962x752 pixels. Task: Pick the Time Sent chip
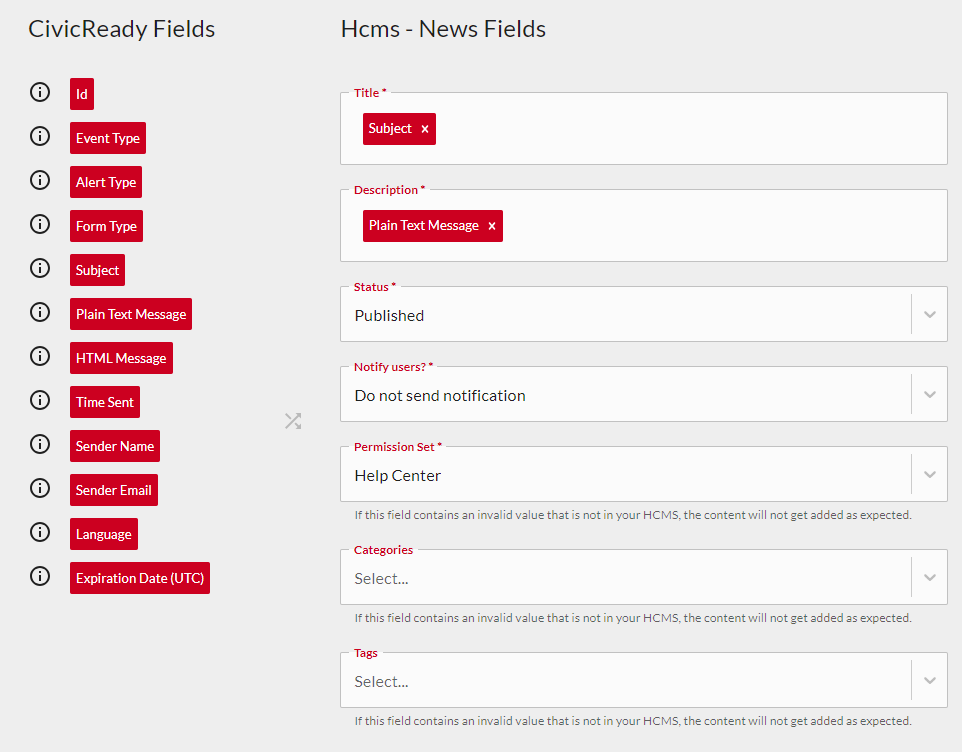click(105, 402)
